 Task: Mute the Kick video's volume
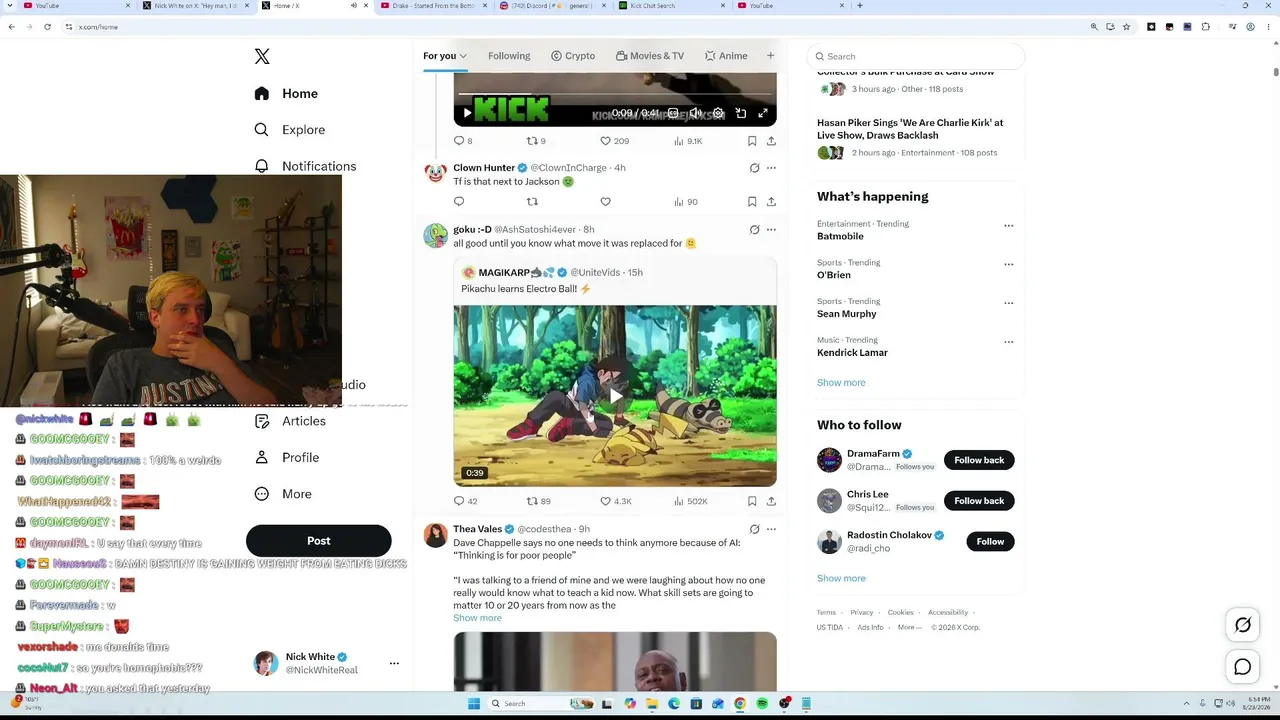(696, 113)
